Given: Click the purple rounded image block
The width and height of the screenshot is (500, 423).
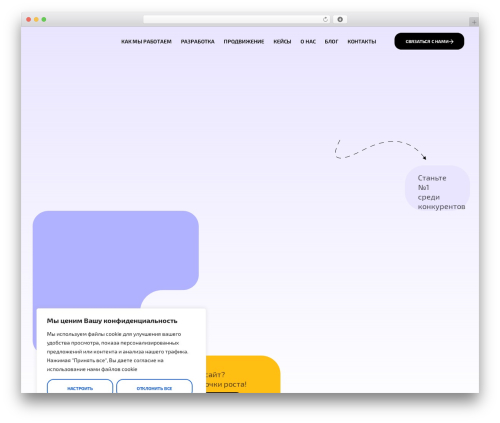Looking at the screenshot, I should [x=116, y=258].
